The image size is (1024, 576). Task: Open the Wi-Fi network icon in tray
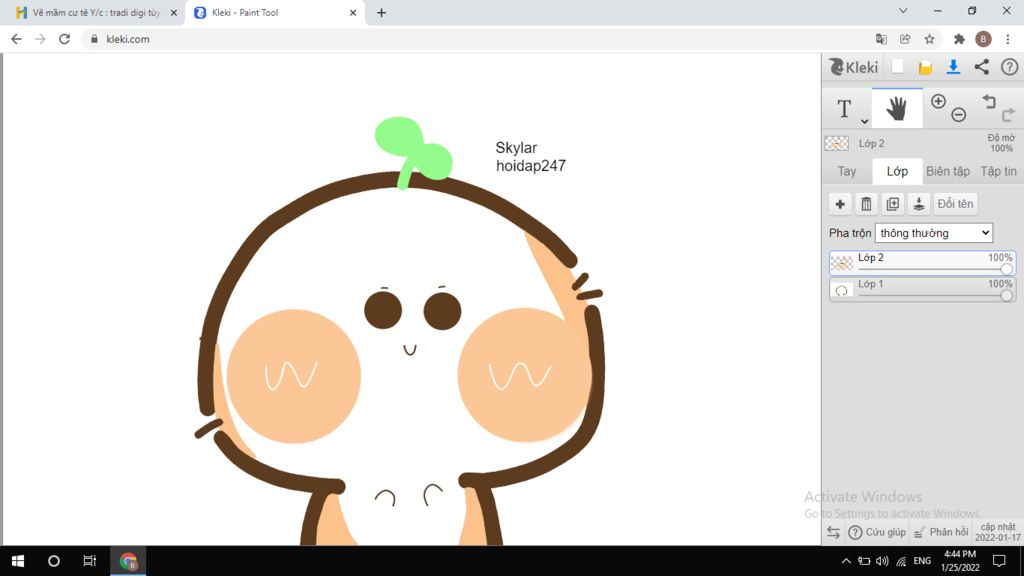(x=901, y=561)
